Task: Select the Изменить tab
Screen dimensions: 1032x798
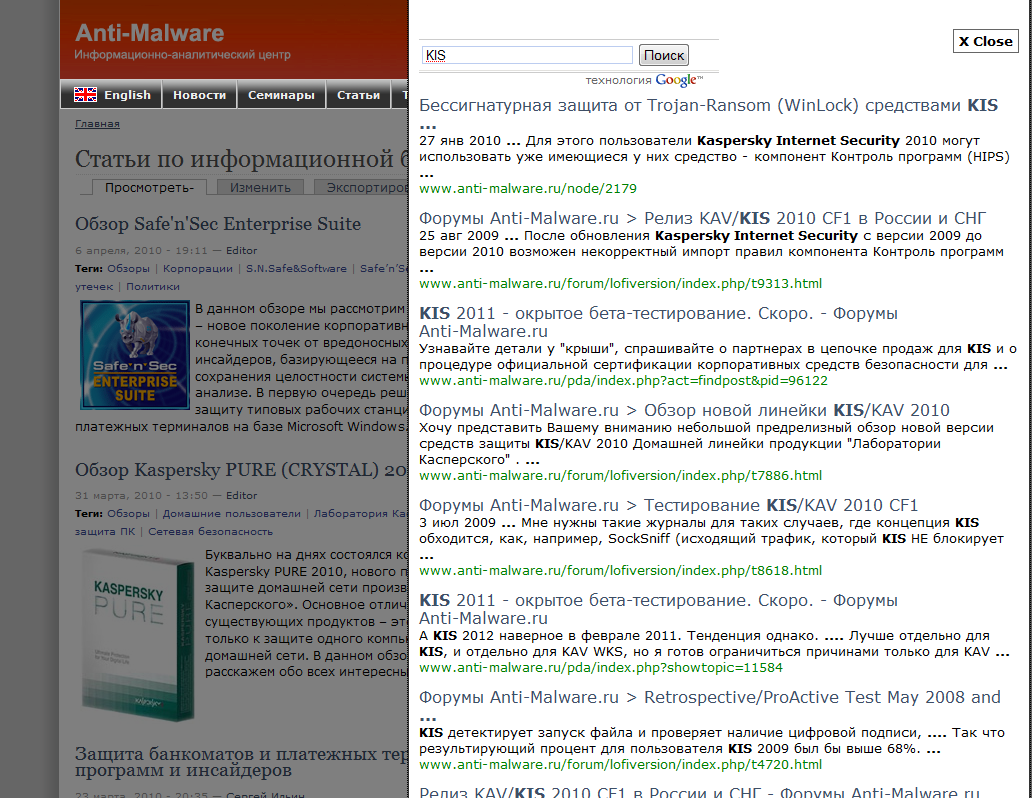Action: tap(260, 188)
